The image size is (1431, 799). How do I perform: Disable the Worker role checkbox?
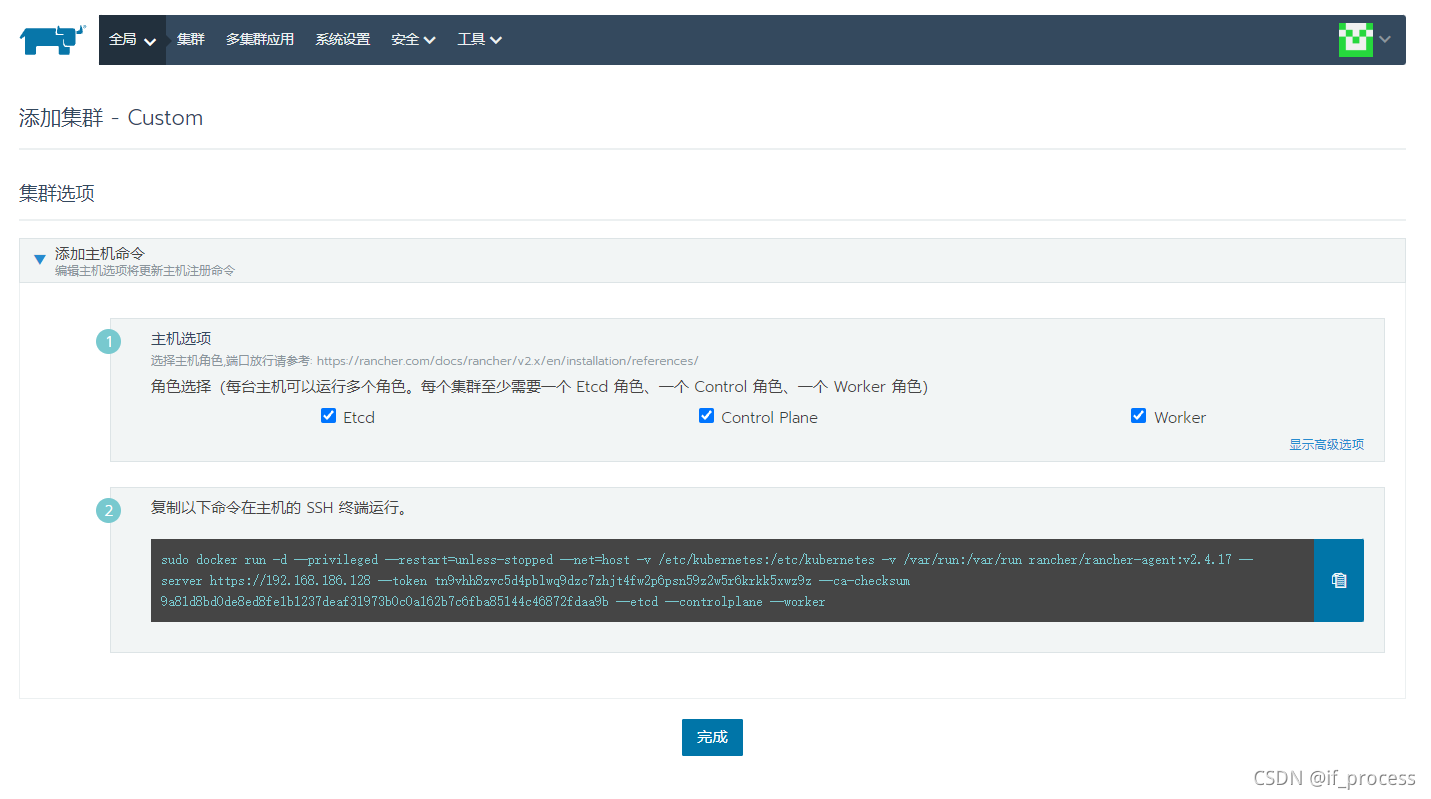(x=1138, y=416)
